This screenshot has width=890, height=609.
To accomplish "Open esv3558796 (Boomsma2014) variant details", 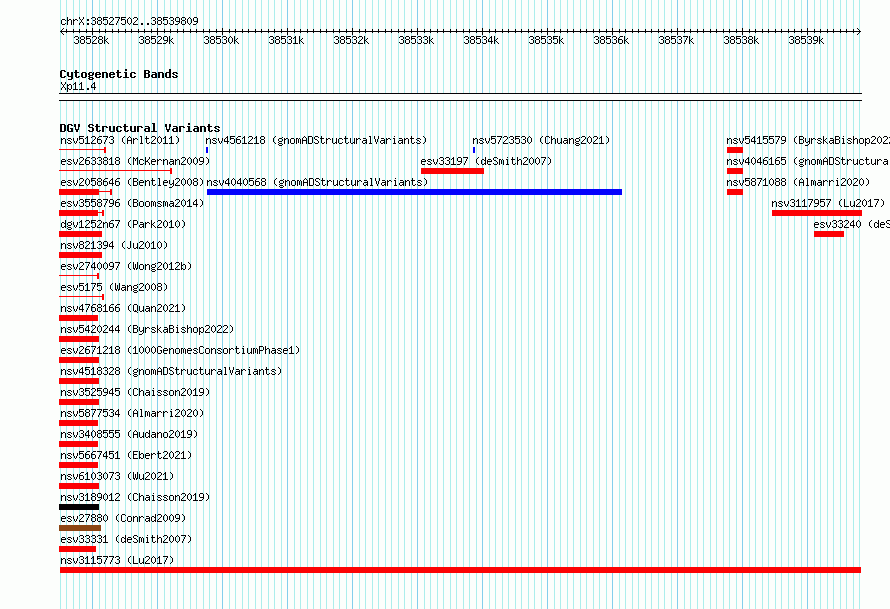I will coord(132,203).
